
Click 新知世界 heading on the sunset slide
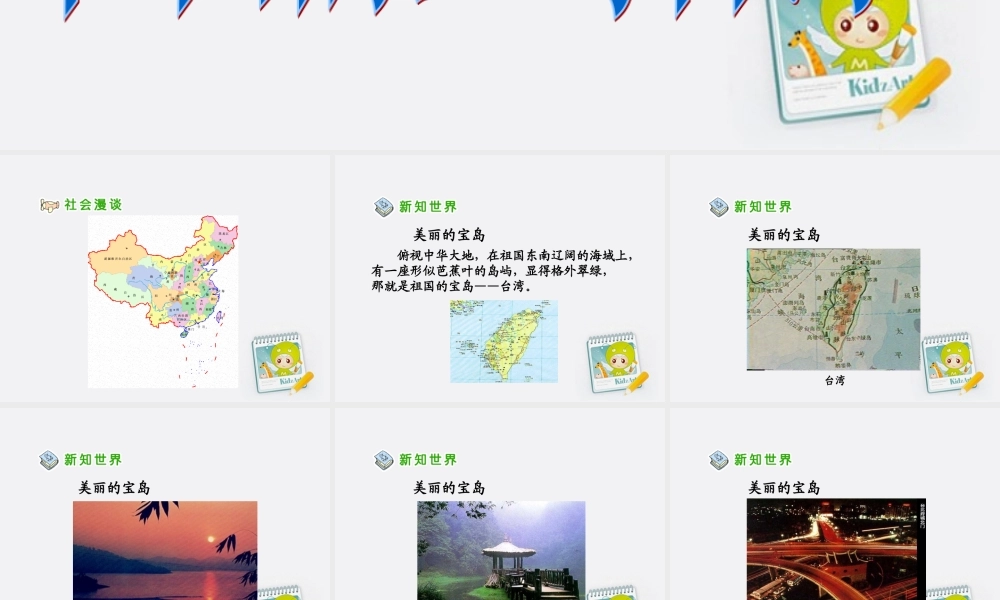pos(93,460)
